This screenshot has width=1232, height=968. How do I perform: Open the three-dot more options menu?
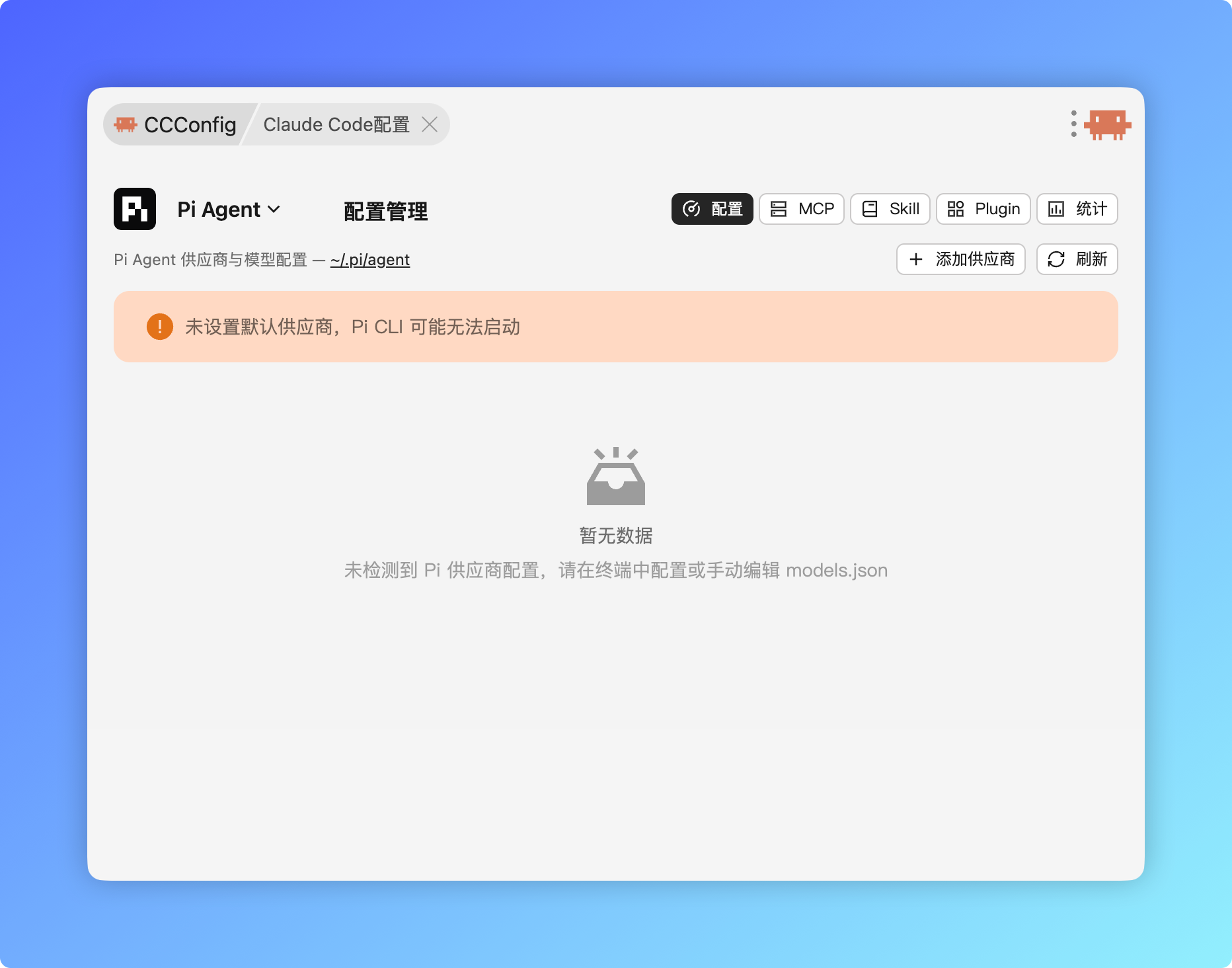1073,124
